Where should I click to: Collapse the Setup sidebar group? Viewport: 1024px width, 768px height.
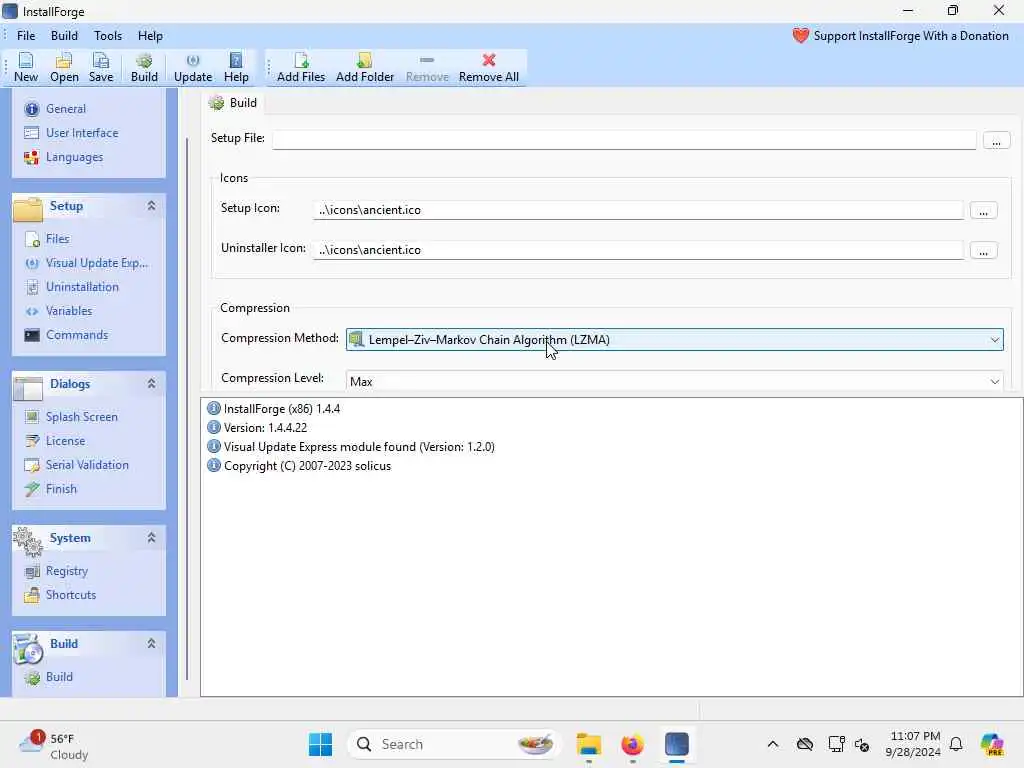pyautogui.click(x=151, y=206)
